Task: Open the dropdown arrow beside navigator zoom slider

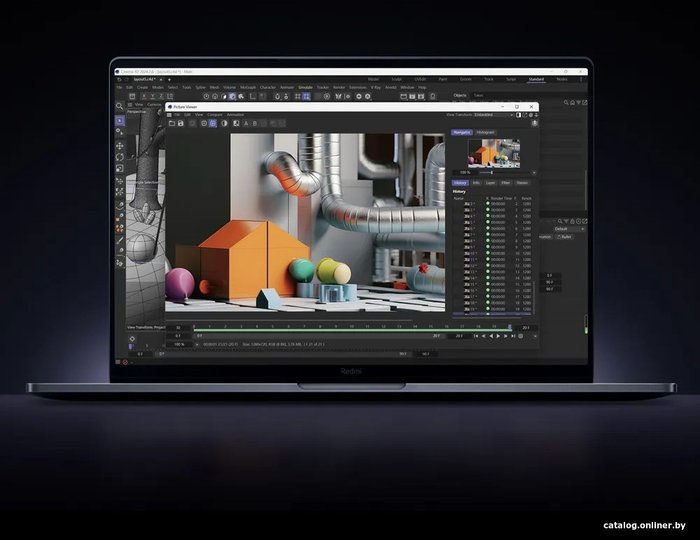Action: (x=534, y=172)
